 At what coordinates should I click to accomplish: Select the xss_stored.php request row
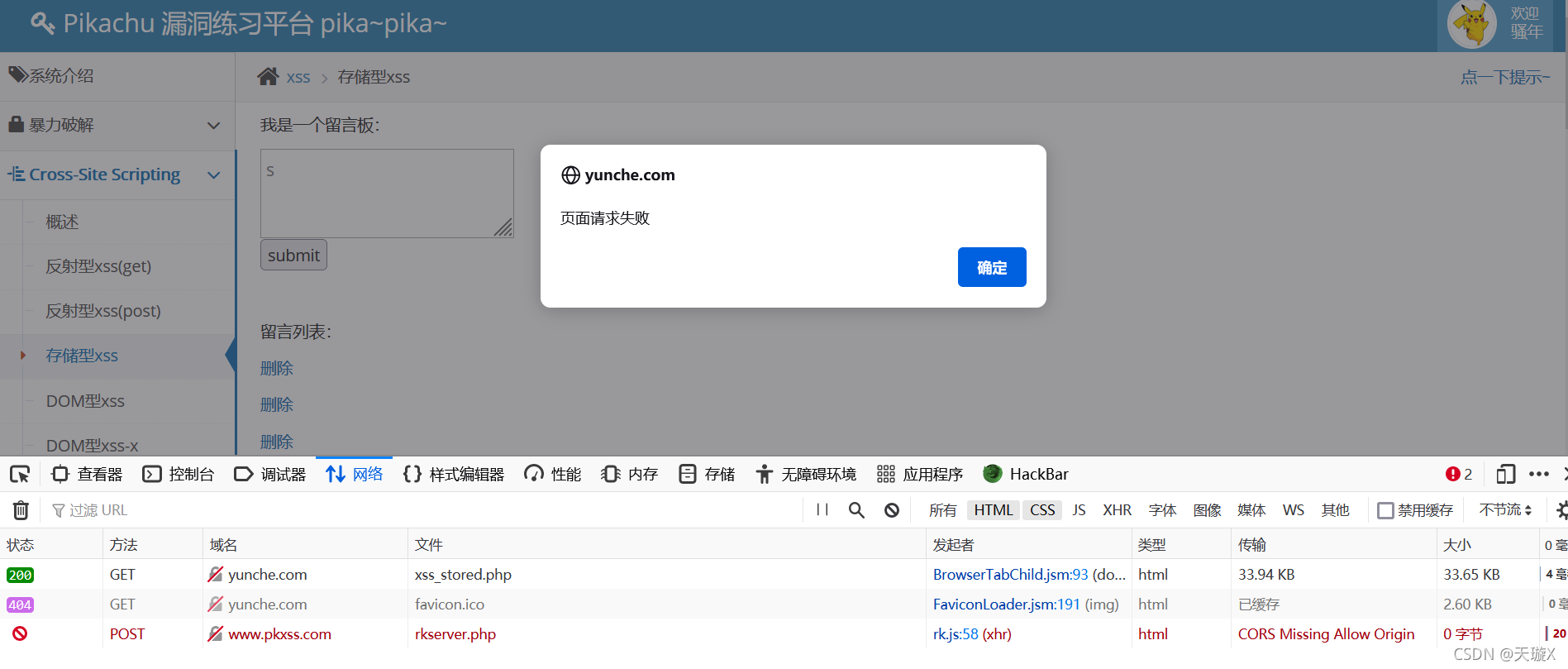784,575
